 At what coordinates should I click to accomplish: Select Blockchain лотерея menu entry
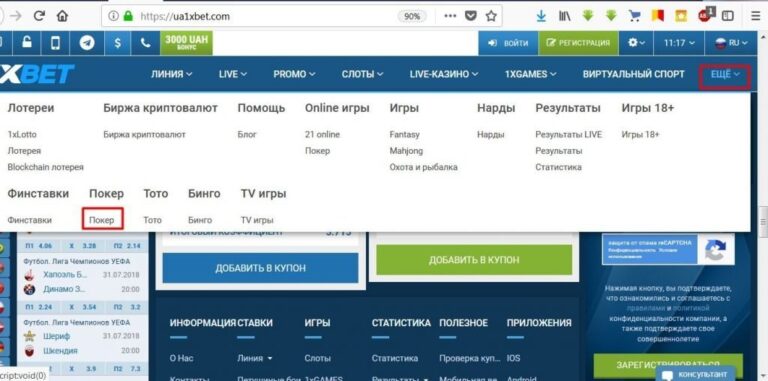(x=46, y=167)
